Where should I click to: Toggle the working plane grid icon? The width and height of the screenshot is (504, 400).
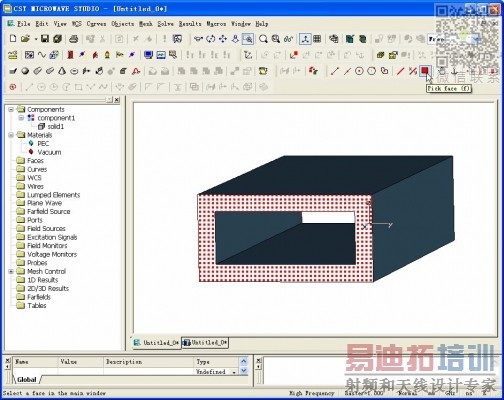[317, 39]
